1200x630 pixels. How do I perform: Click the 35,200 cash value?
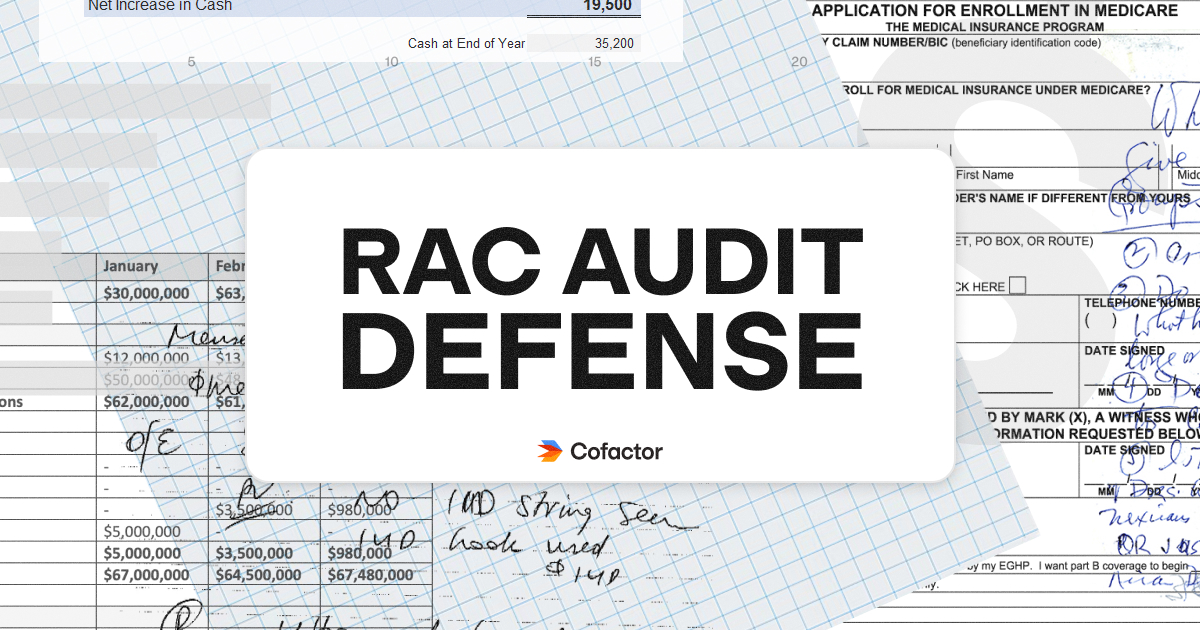[614, 44]
